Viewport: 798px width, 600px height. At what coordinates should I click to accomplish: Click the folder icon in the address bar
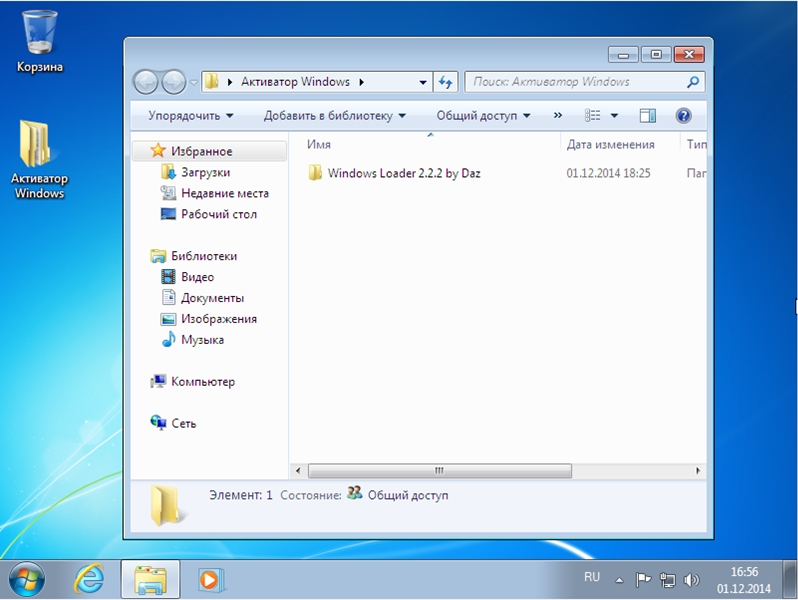point(212,81)
